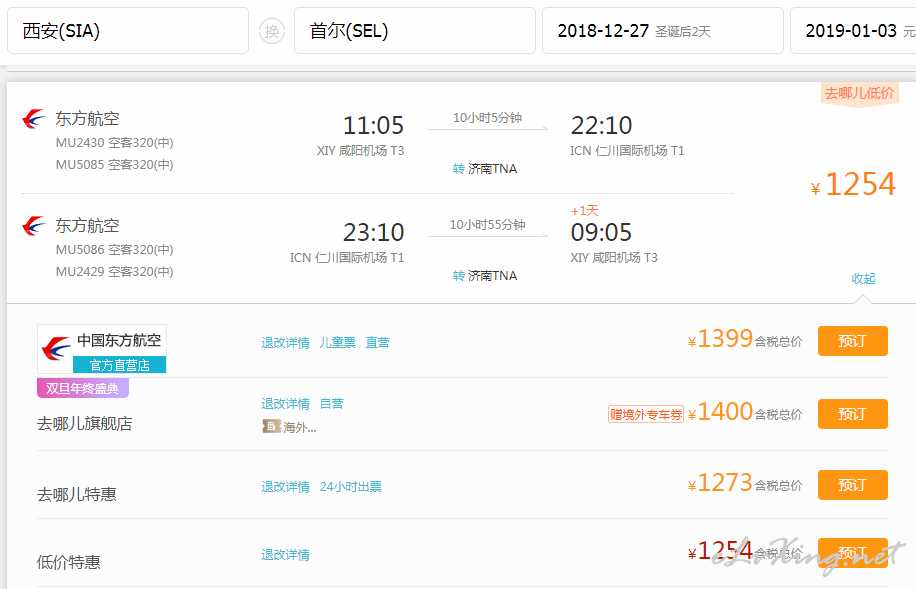916x589 pixels.
Task: Swap departure and destination cities
Action: (x=272, y=31)
